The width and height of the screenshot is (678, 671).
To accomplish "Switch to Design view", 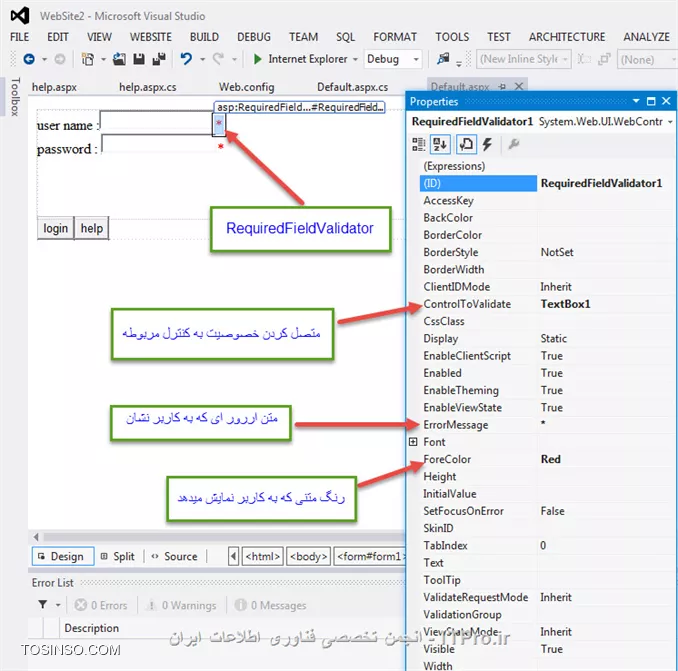I will (63, 556).
